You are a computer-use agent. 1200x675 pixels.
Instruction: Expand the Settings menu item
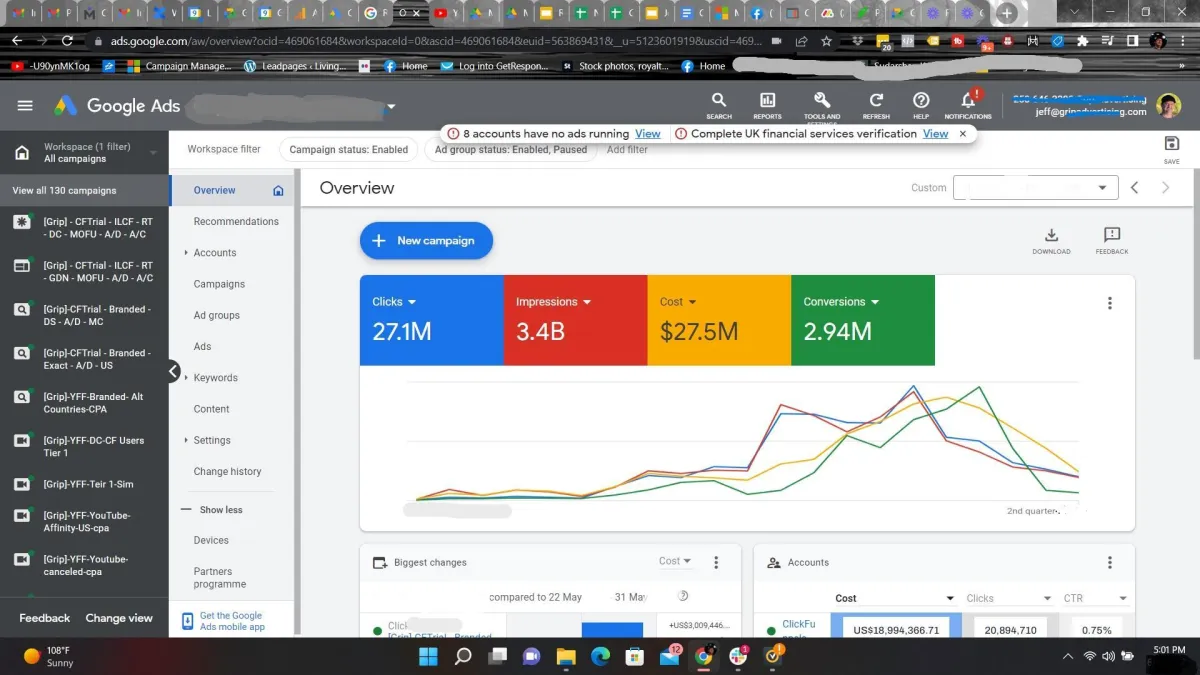coord(186,440)
